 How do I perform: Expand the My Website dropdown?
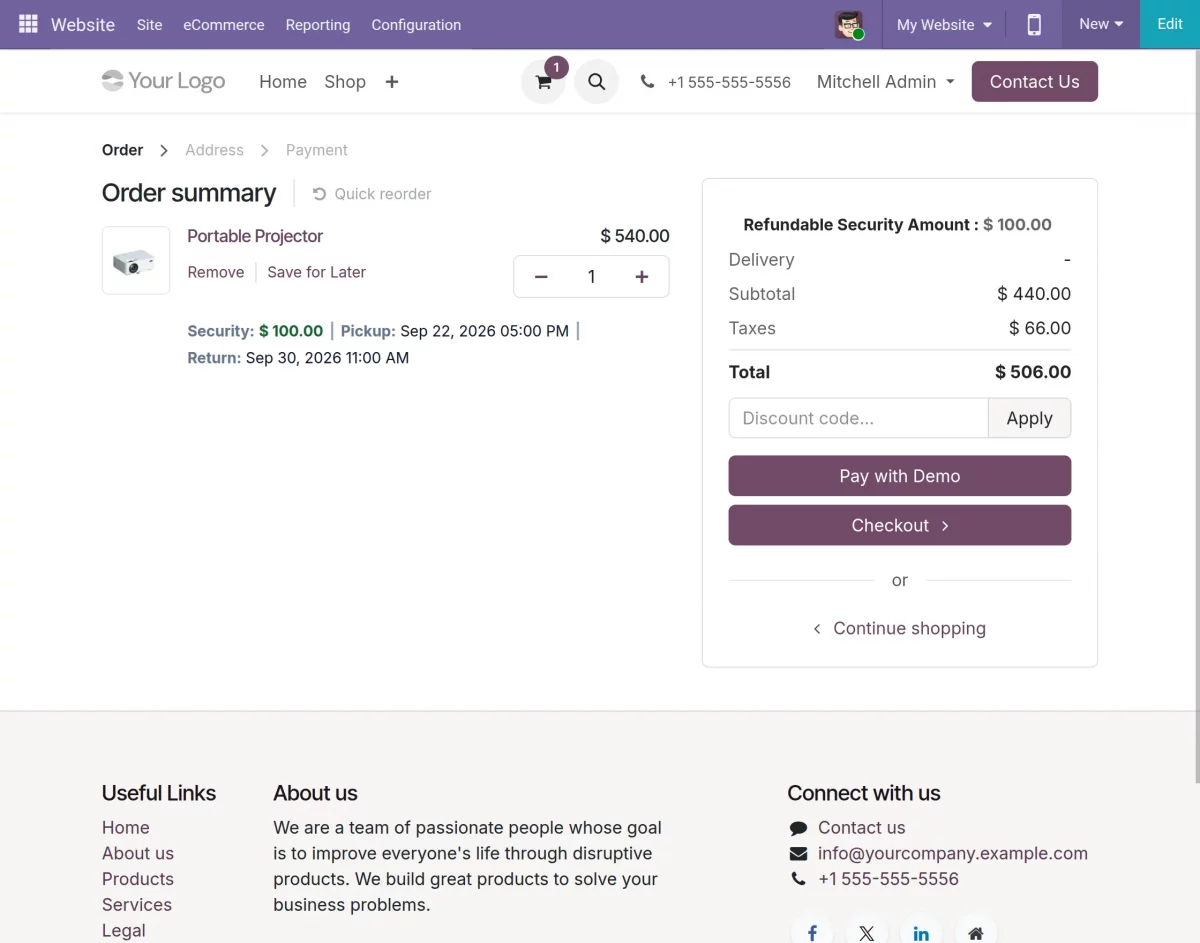[x=944, y=24]
